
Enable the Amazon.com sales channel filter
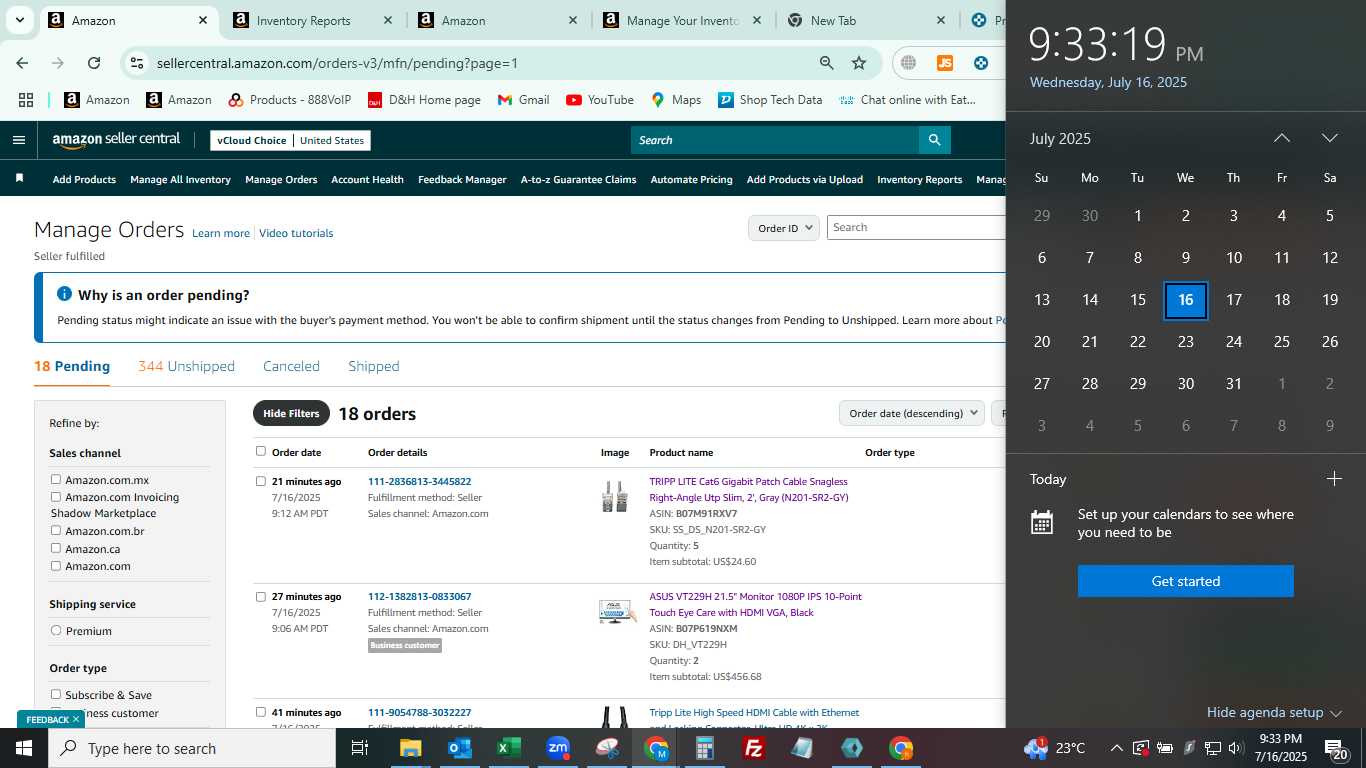tap(56, 565)
